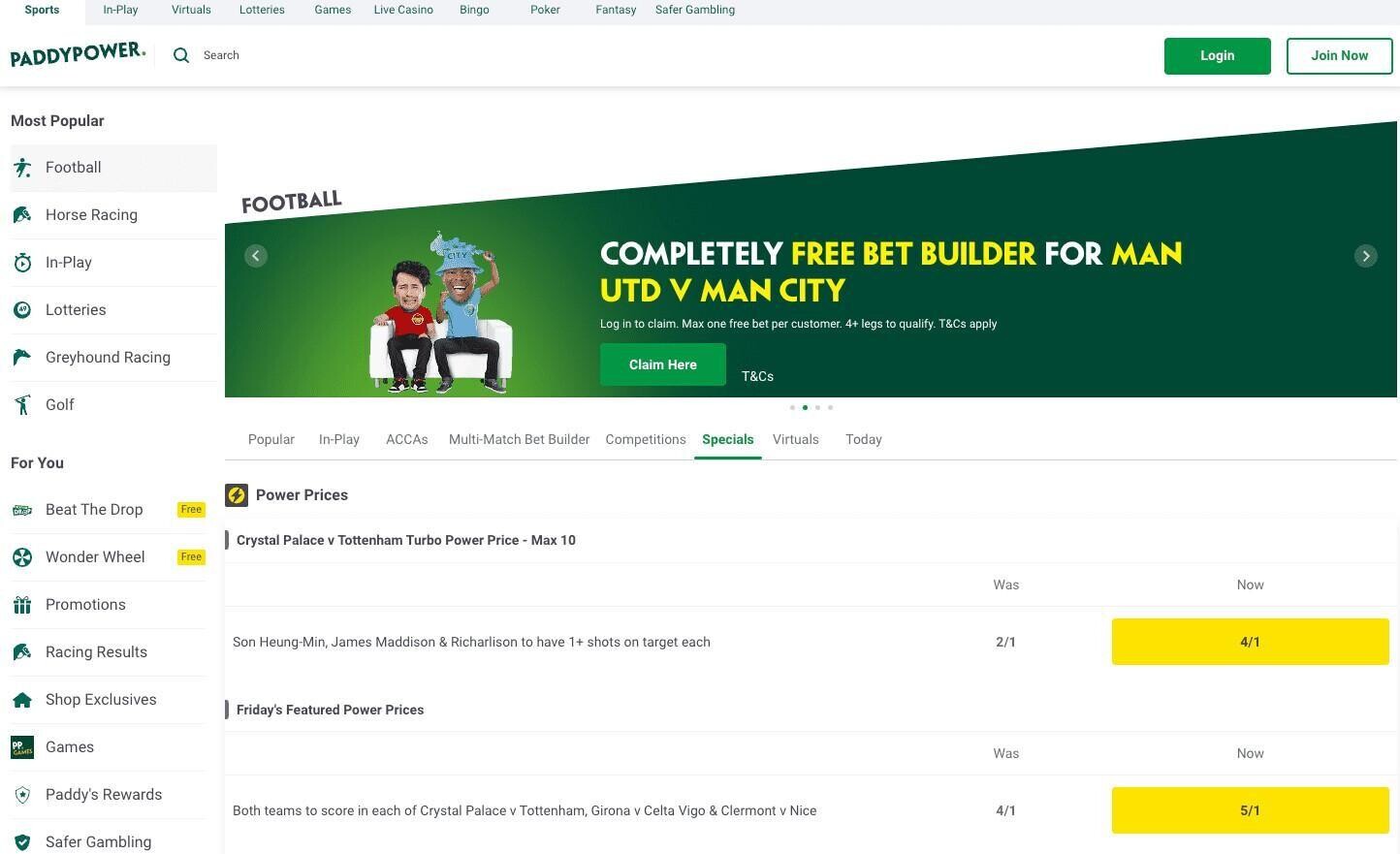Click the Claim Here button
1400x854 pixels.
click(663, 364)
